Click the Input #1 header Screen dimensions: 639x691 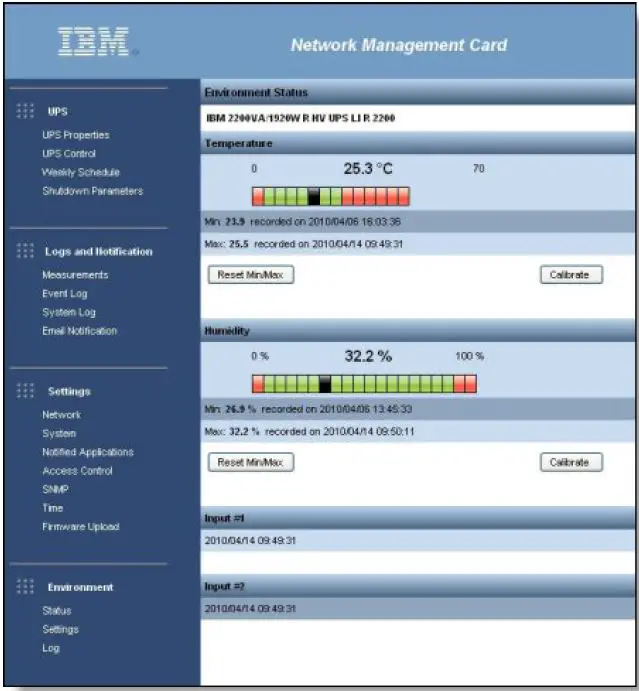pos(417,518)
